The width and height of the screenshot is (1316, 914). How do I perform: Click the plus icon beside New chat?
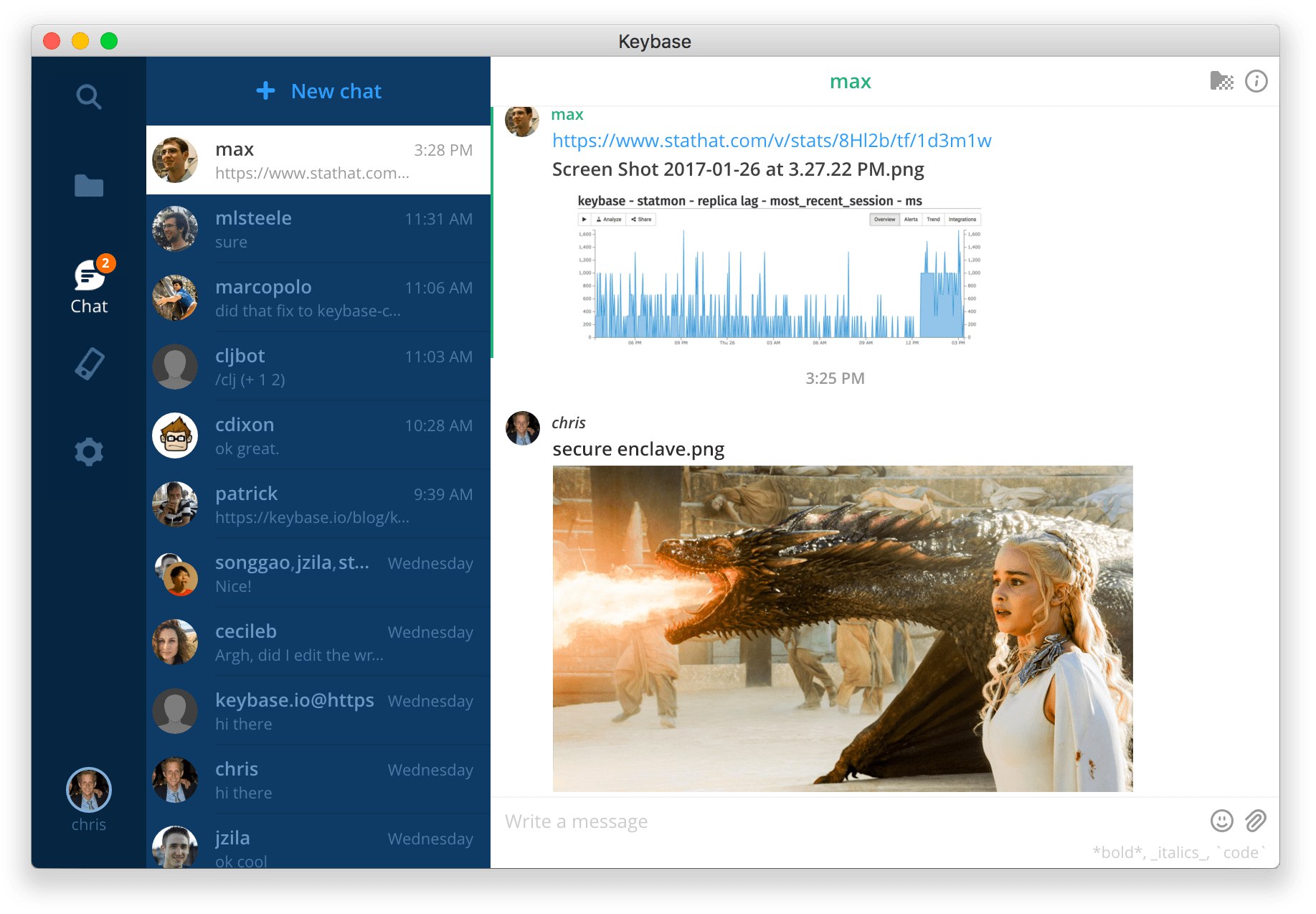click(x=266, y=90)
